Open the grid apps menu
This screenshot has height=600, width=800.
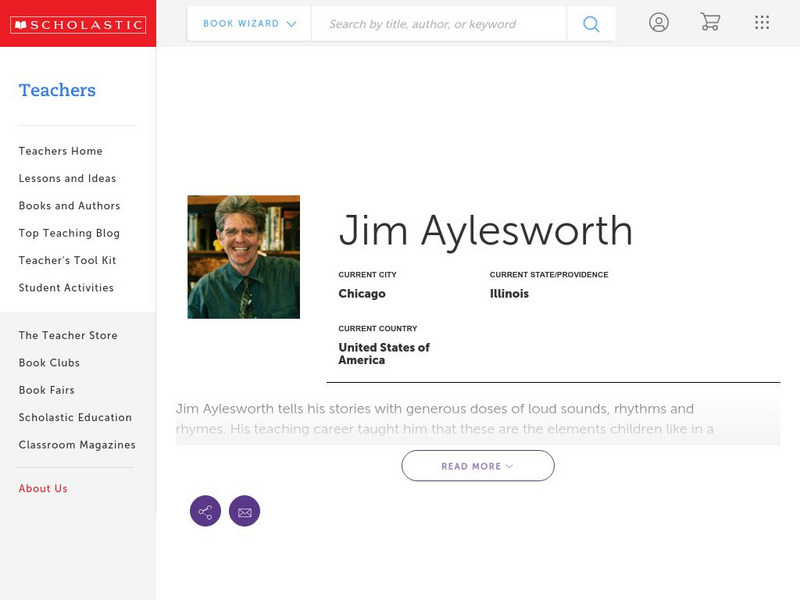click(761, 21)
